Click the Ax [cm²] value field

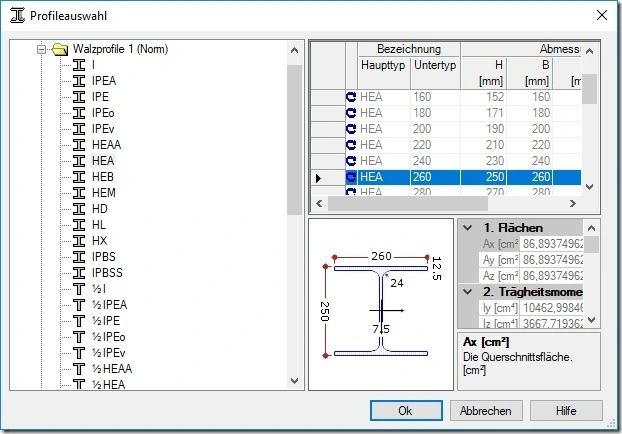[552, 244]
